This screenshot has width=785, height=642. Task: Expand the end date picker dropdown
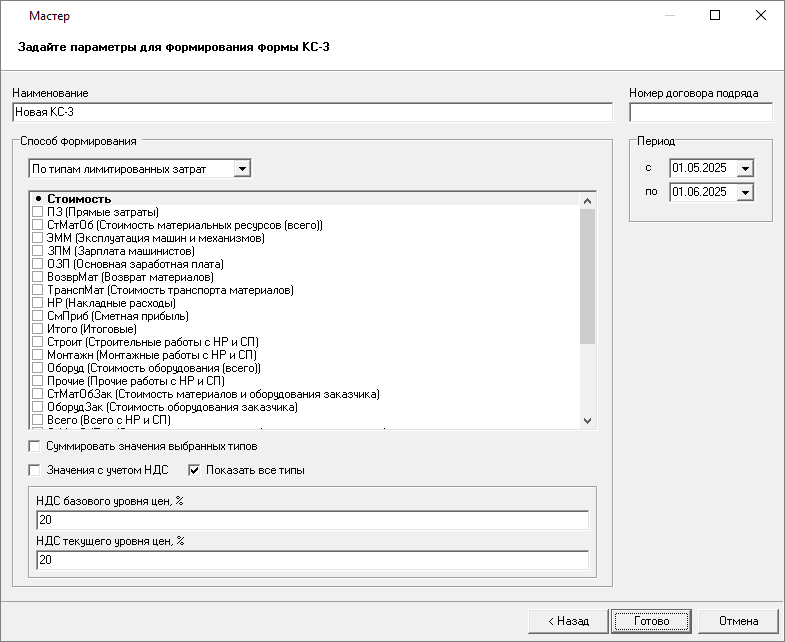[744, 192]
